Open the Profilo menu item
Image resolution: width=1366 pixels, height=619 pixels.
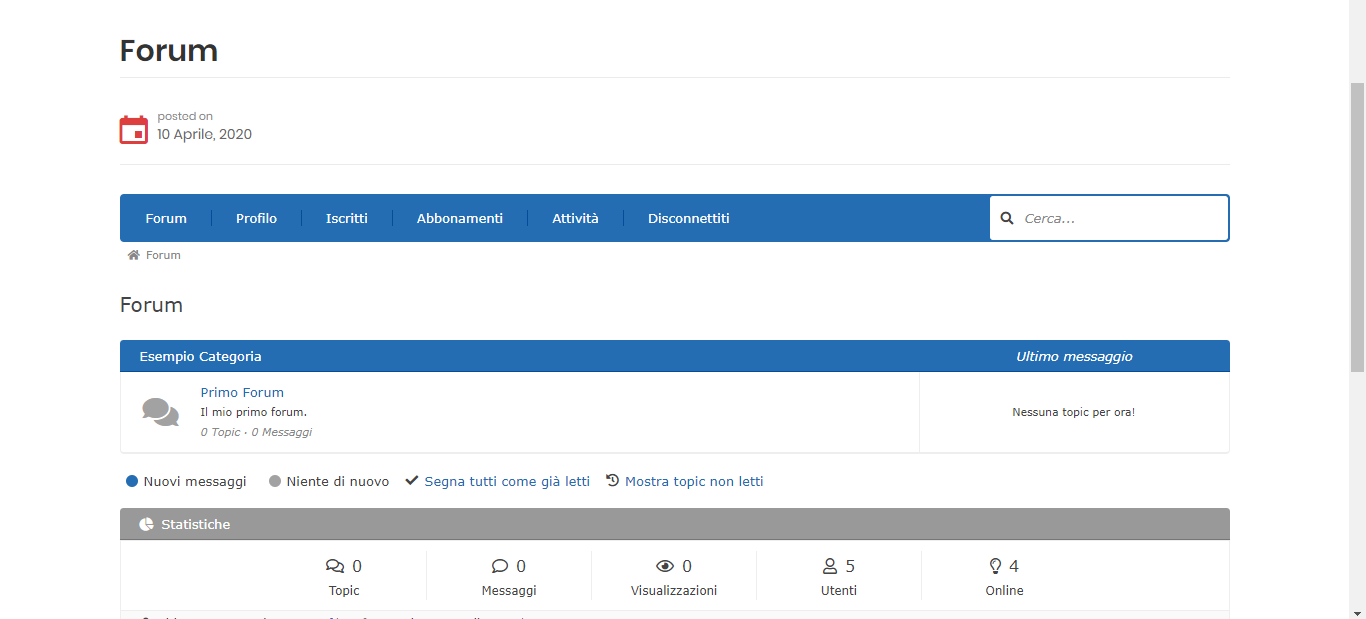[256, 218]
